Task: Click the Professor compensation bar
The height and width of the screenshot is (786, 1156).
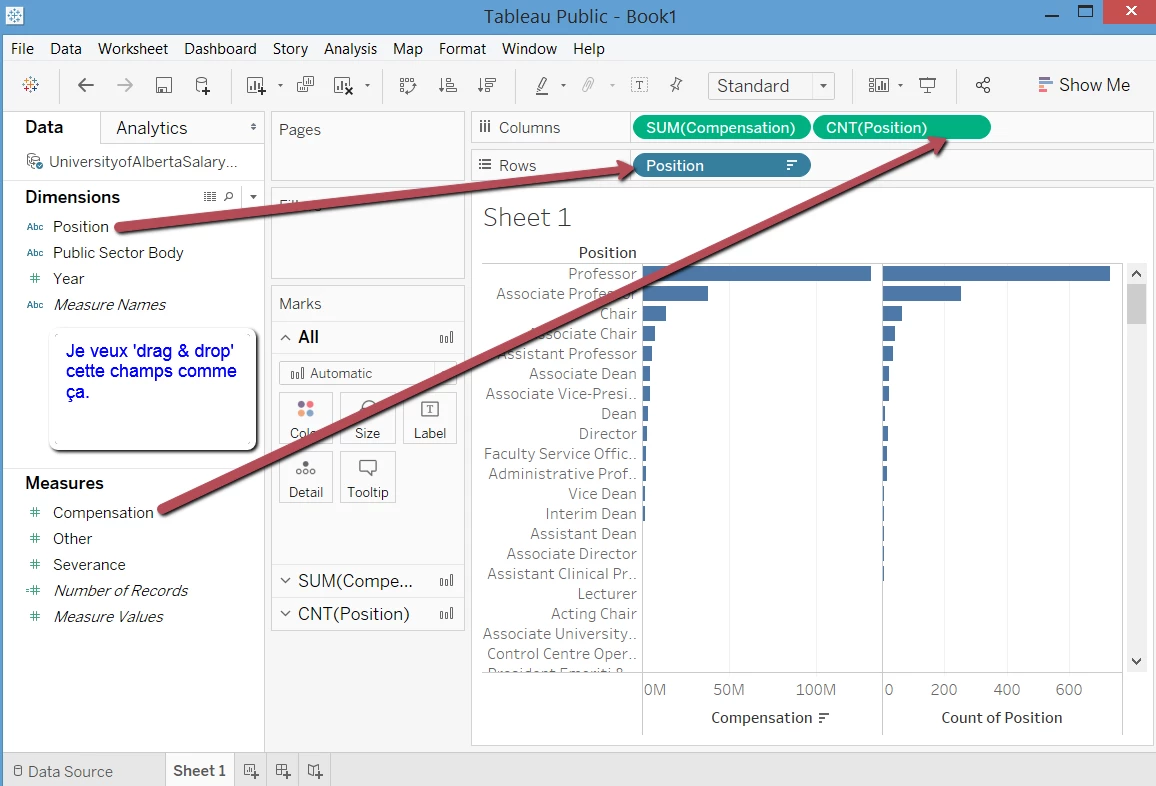Action: [757, 274]
